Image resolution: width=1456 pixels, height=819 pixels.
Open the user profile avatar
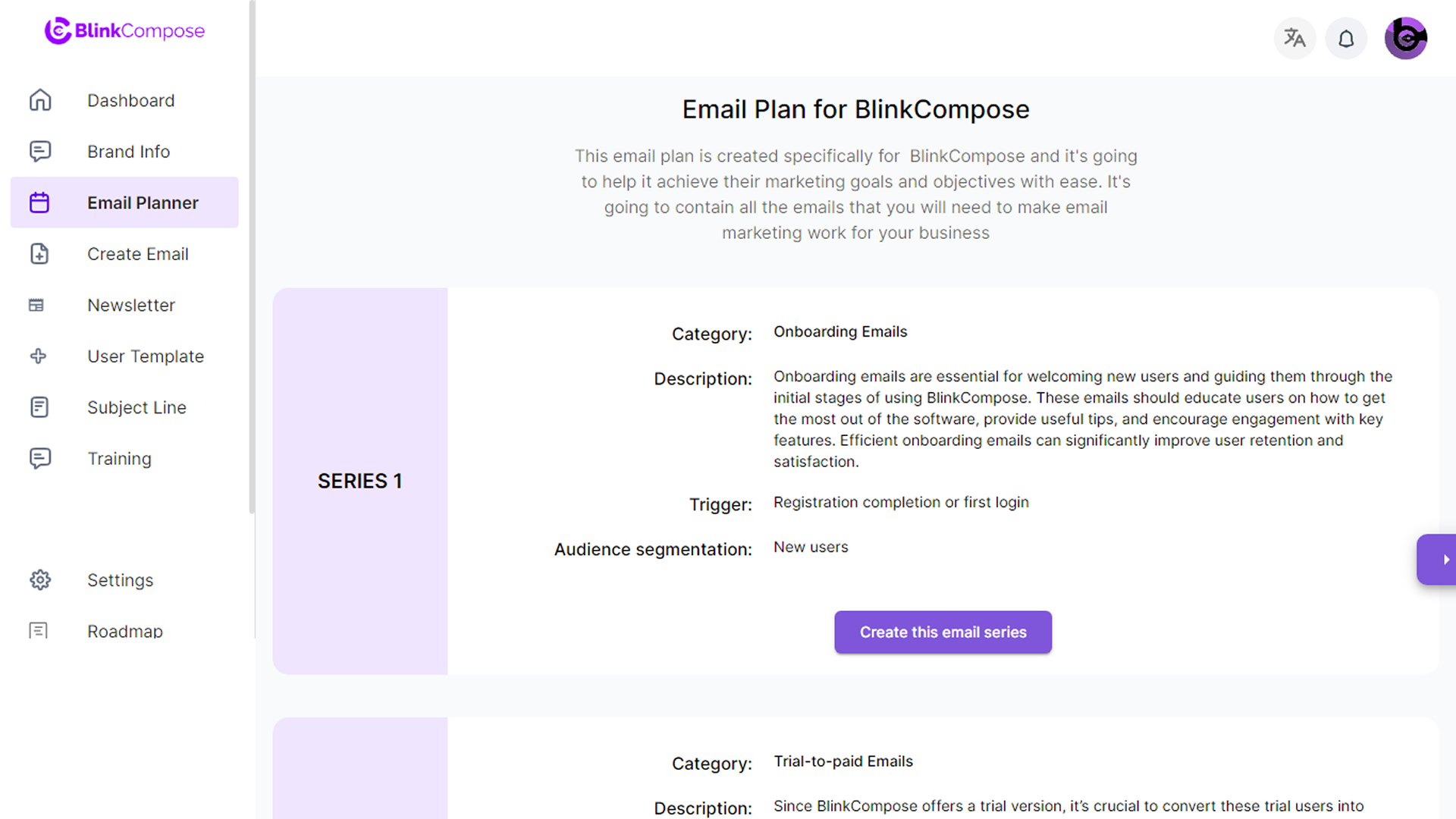1405,38
